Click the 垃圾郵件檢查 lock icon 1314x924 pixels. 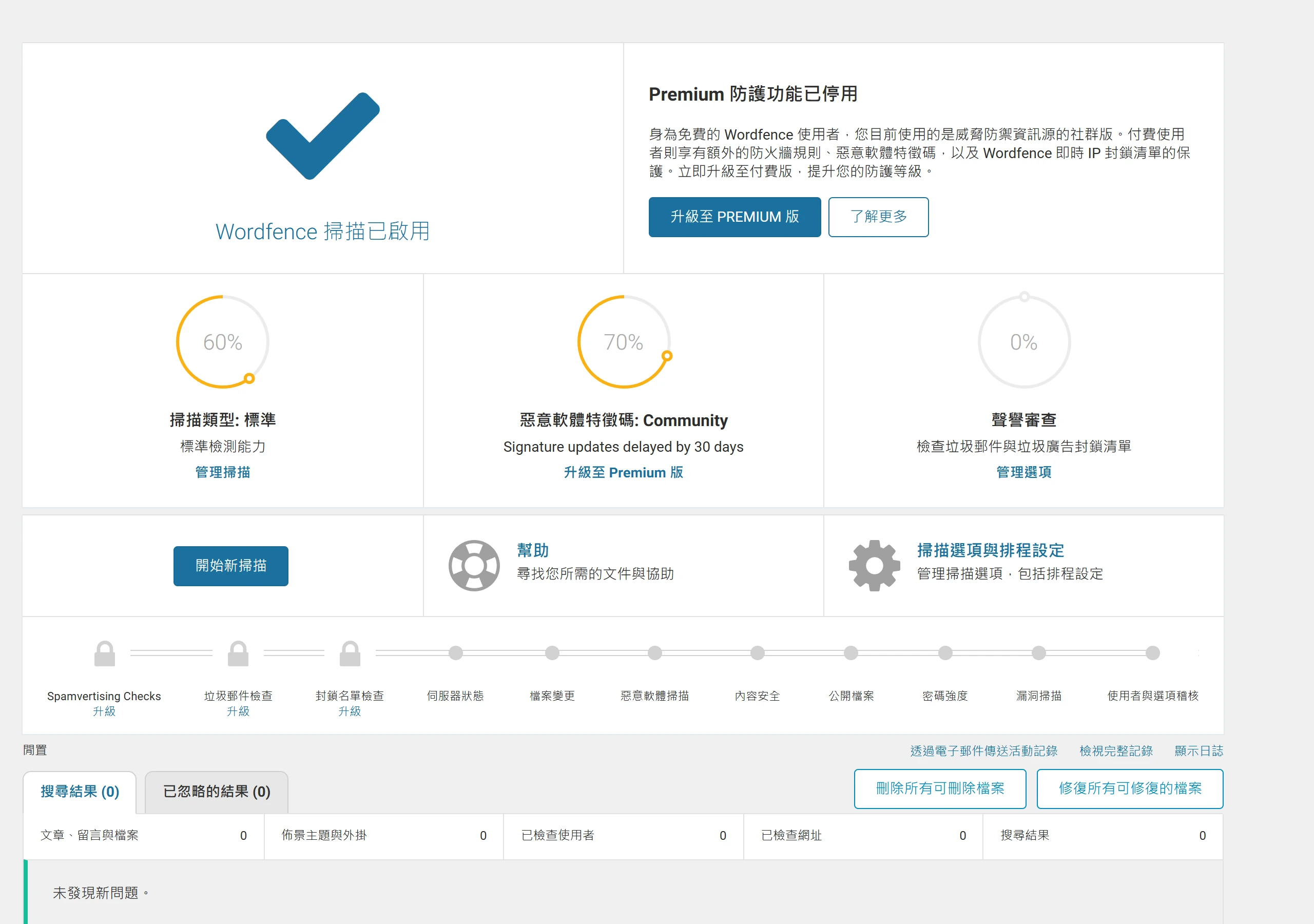pos(238,653)
